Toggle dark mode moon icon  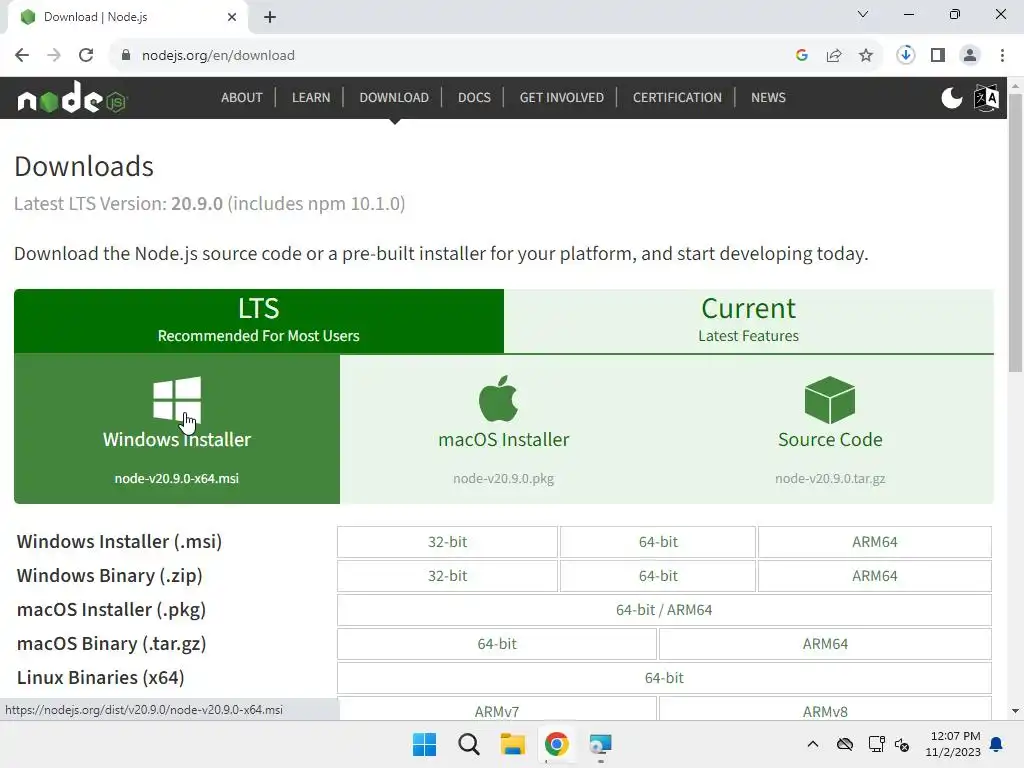tap(952, 98)
